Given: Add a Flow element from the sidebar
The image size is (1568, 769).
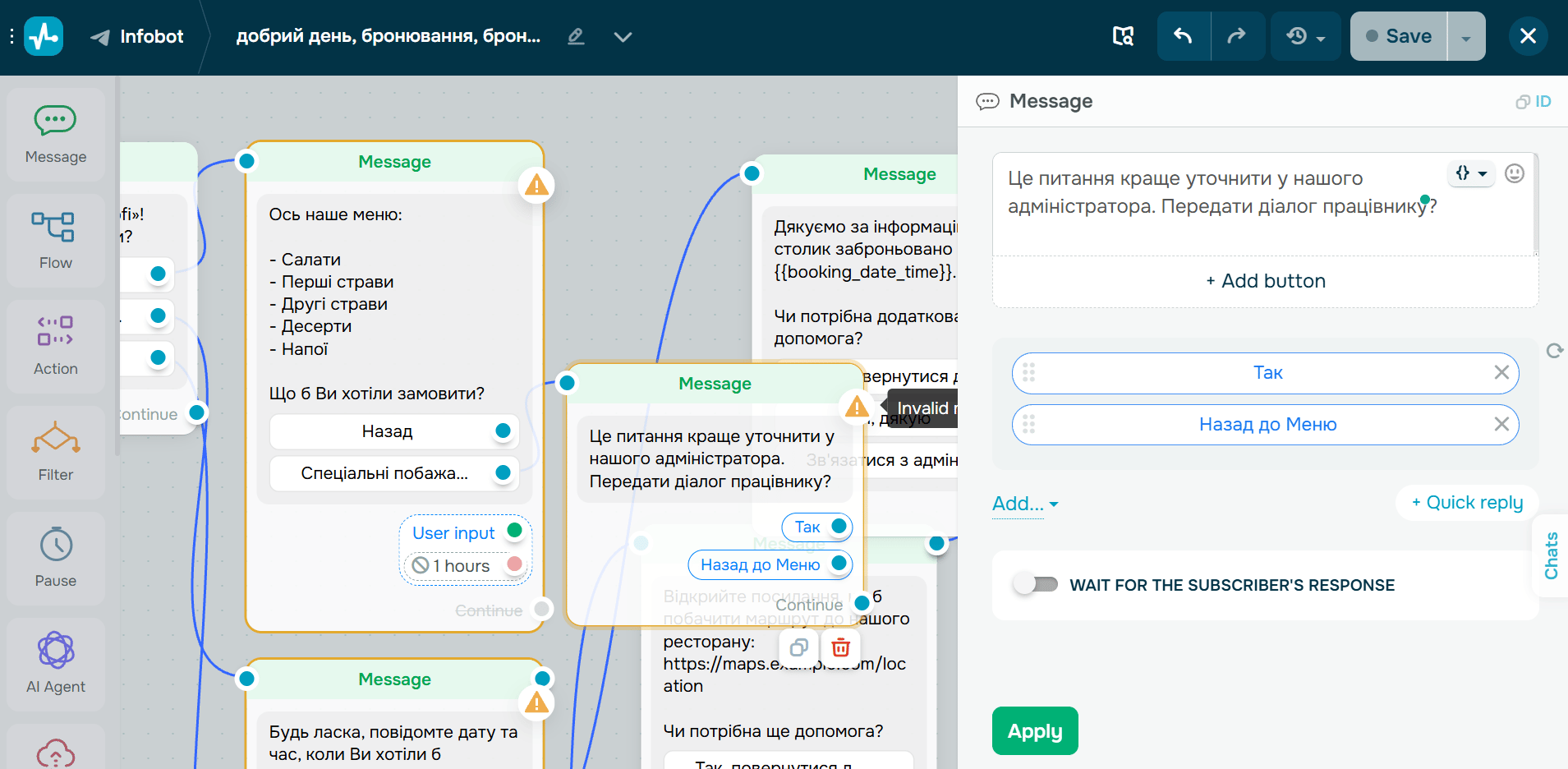Looking at the screenshot, I should pyautogui.click(x=56, y=241).
